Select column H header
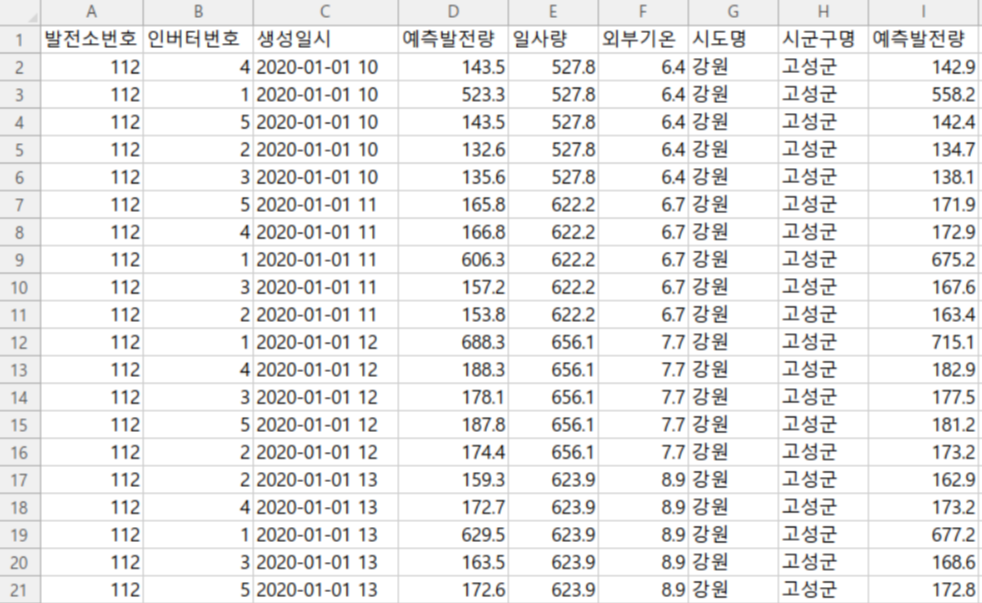The image size is (982, 603). [x=824, y=12]
